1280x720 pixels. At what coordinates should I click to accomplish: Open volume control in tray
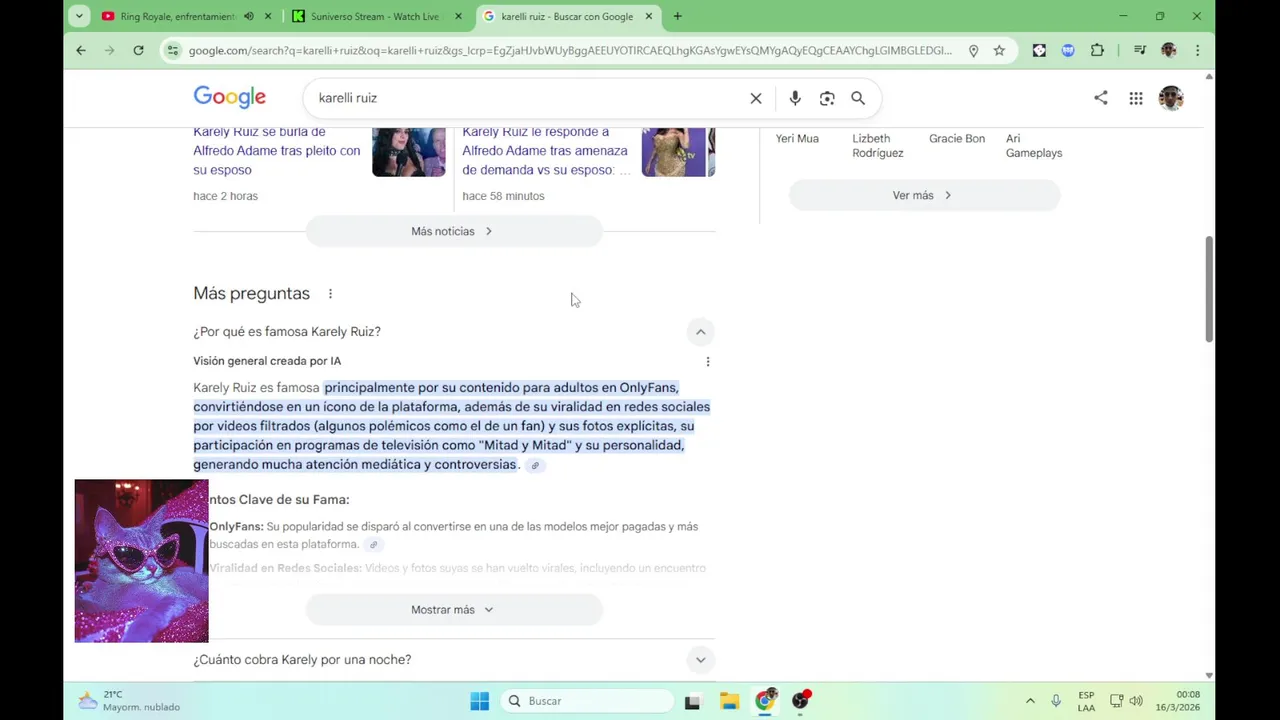1137,701
